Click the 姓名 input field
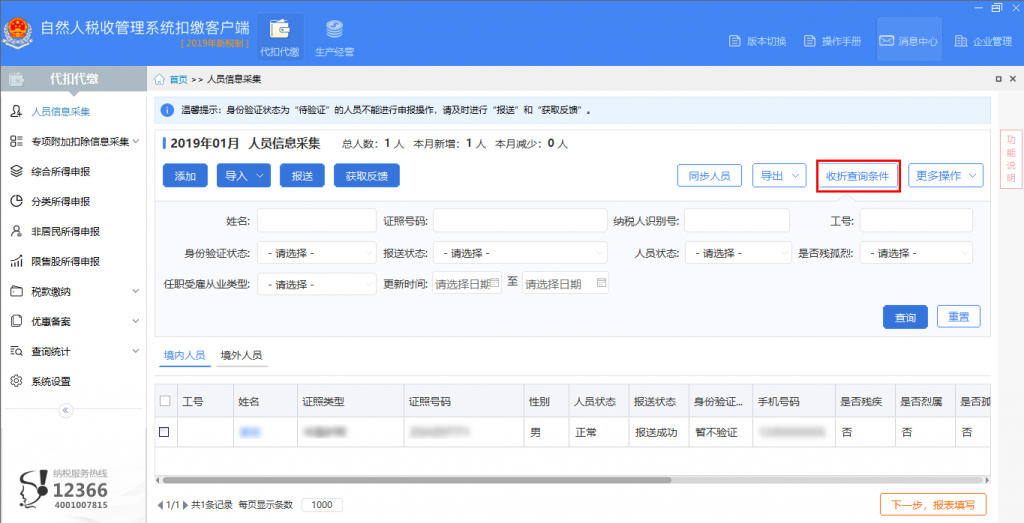This screenshot has width=1024, height=523. [317, 221]
